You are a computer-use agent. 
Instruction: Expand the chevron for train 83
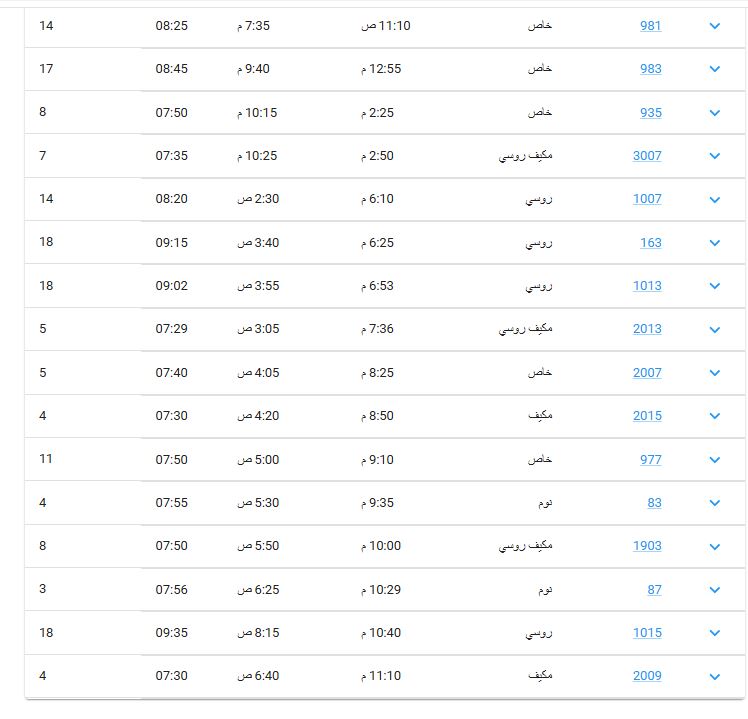coord(714,502)
